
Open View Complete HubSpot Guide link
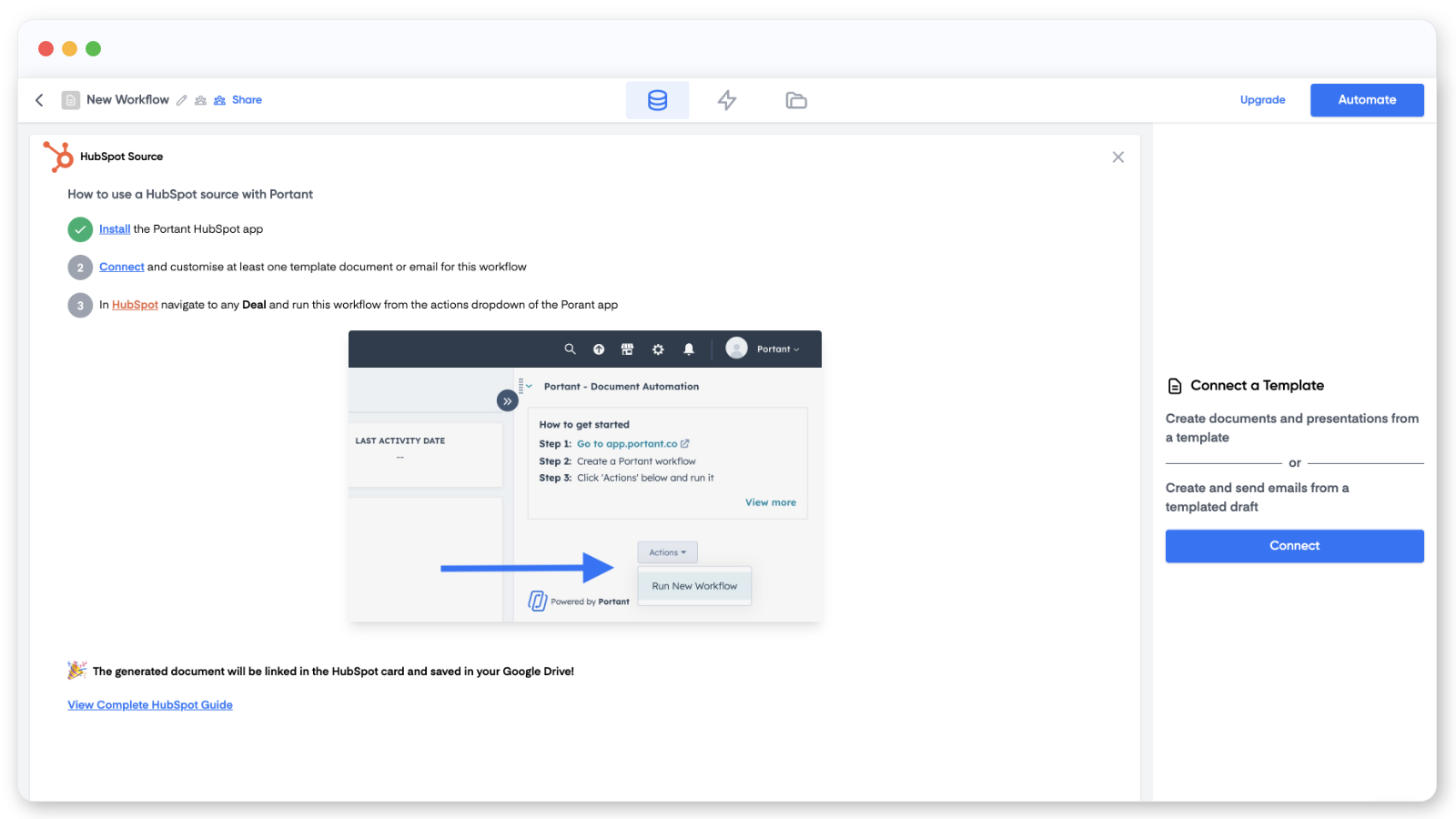point(150,705)
